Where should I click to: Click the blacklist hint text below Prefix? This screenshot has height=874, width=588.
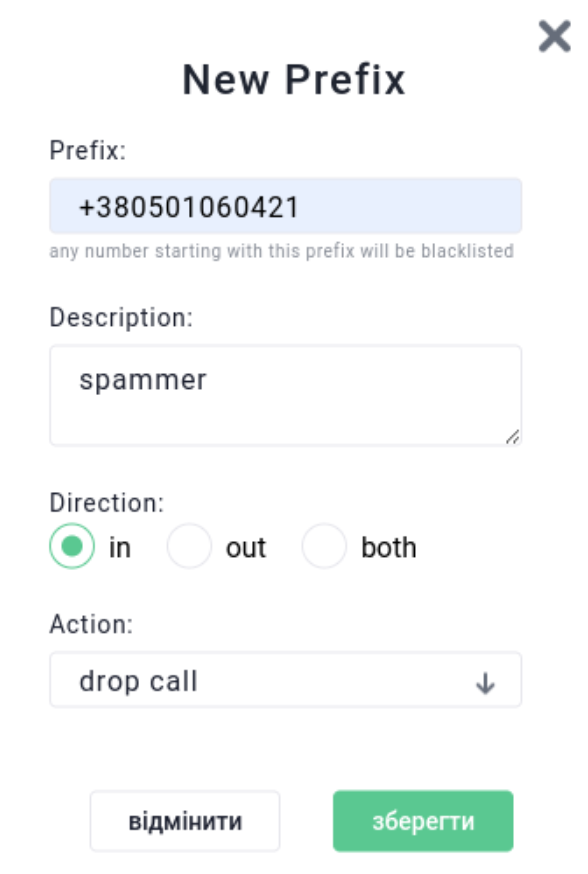click(281, 251)
